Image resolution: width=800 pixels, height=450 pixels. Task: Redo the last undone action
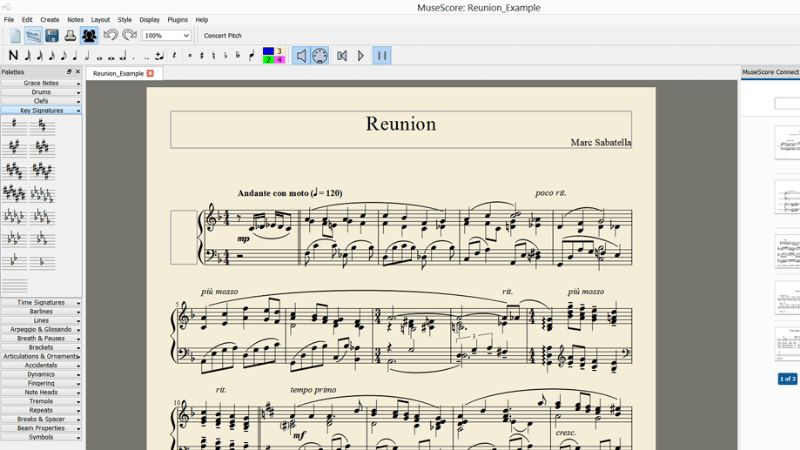129,35
